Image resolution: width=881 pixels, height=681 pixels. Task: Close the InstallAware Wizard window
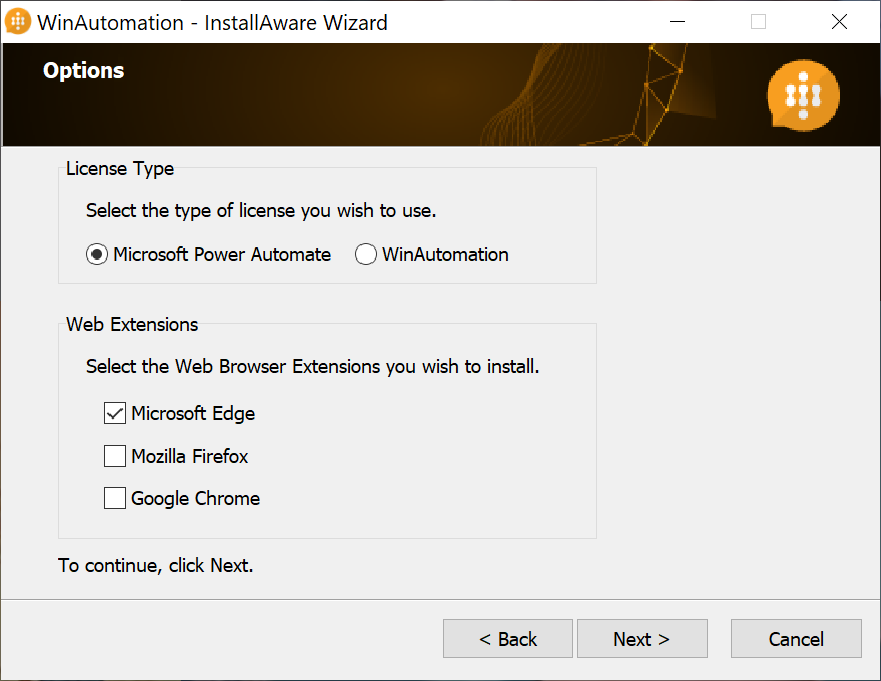839,22
